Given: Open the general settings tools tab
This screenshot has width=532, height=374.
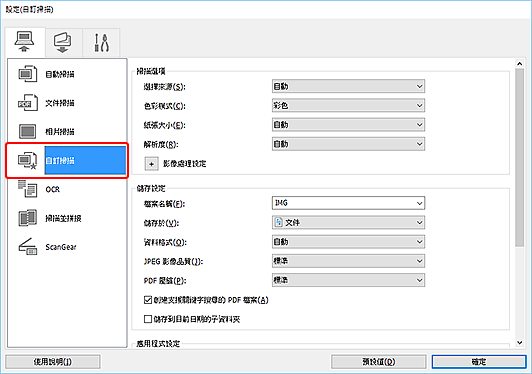Looking at the screenshot, I should click(101, 43).
